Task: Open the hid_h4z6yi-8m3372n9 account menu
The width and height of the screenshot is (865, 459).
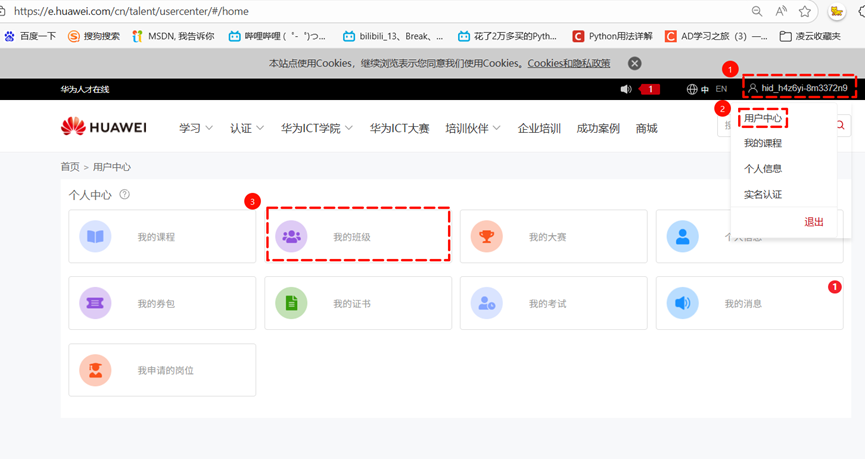Action: click(799, 88)
